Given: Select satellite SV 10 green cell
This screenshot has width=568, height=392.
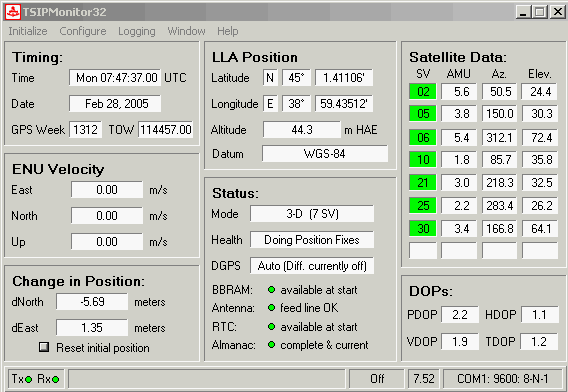Looking at the screenshot, I should [423, 159].
